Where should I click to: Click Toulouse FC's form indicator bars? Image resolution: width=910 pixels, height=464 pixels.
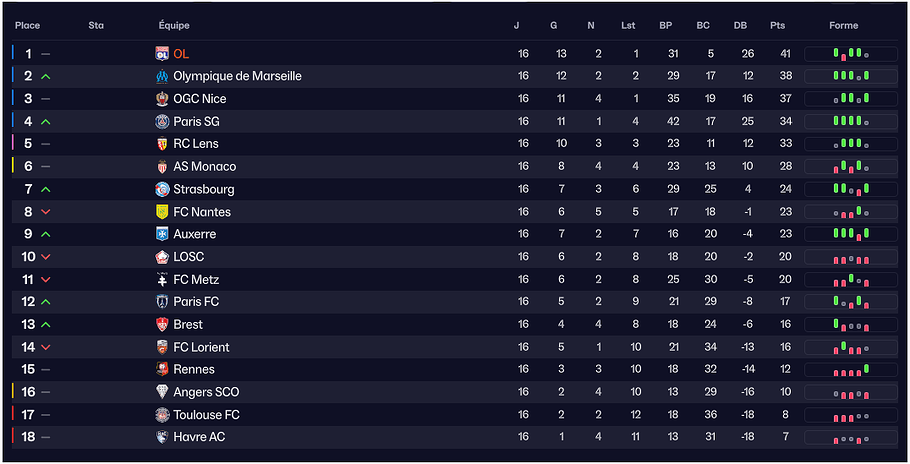click(850, 415)
